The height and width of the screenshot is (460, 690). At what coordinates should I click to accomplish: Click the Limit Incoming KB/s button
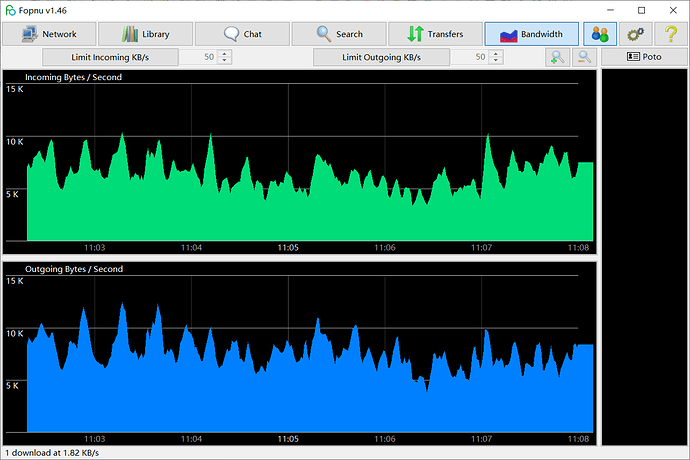tap(110, 57)
